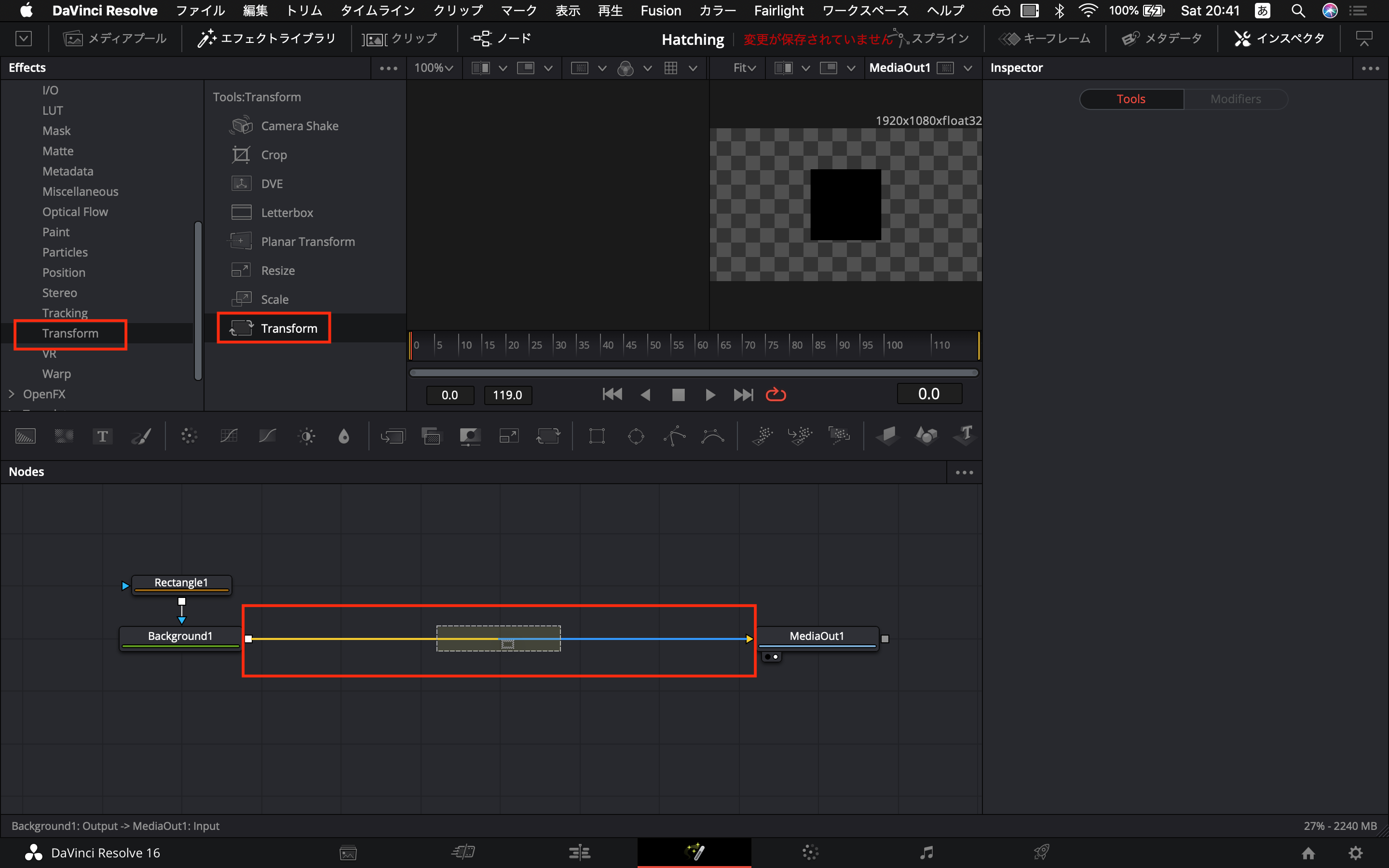
Task: Open the right viewer Fit zoom dropdown
Action: click(745, 68)
